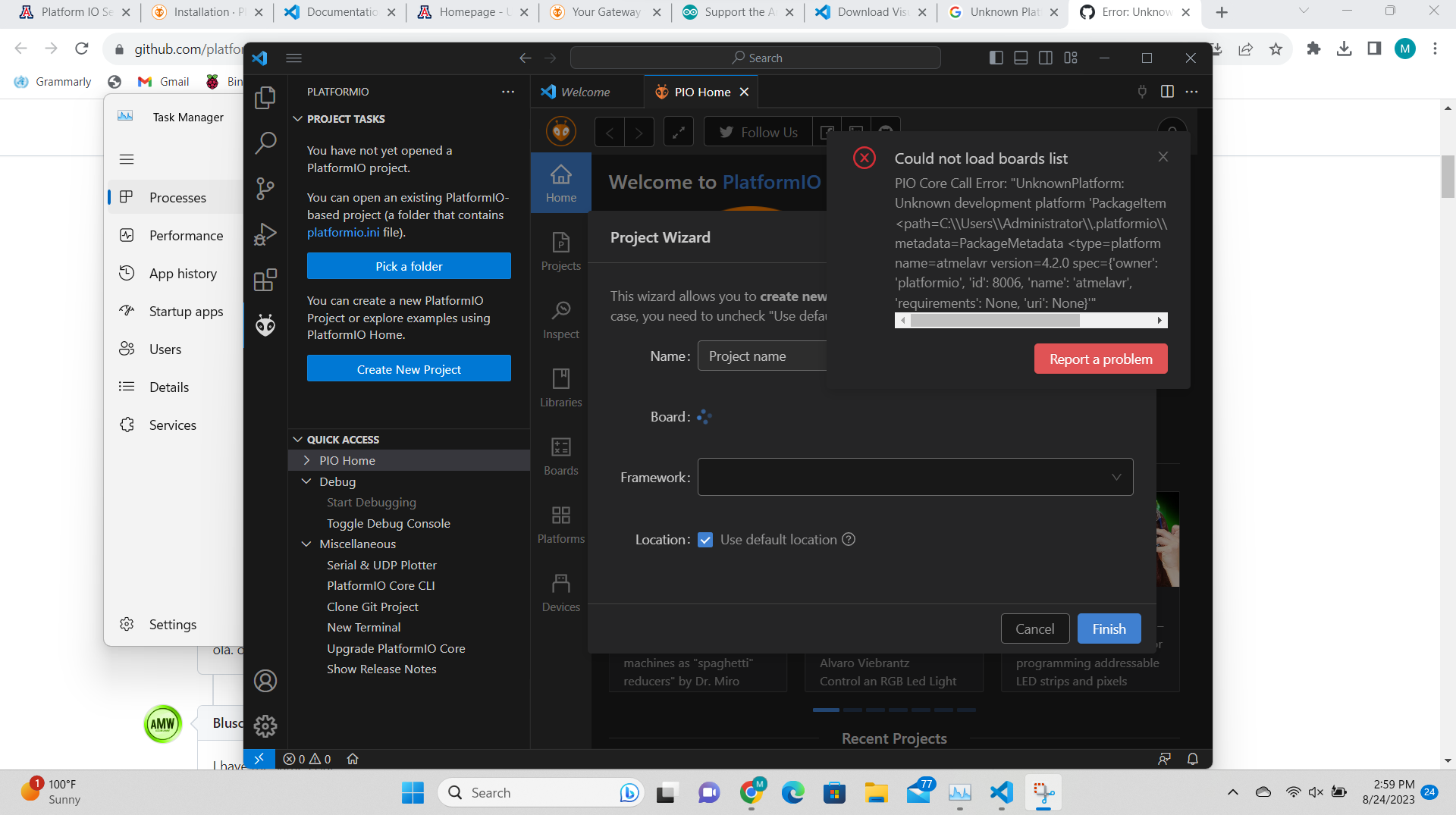
Task: Toggle the VS Code primary sidebar layout icon
Action: [996, 58]
